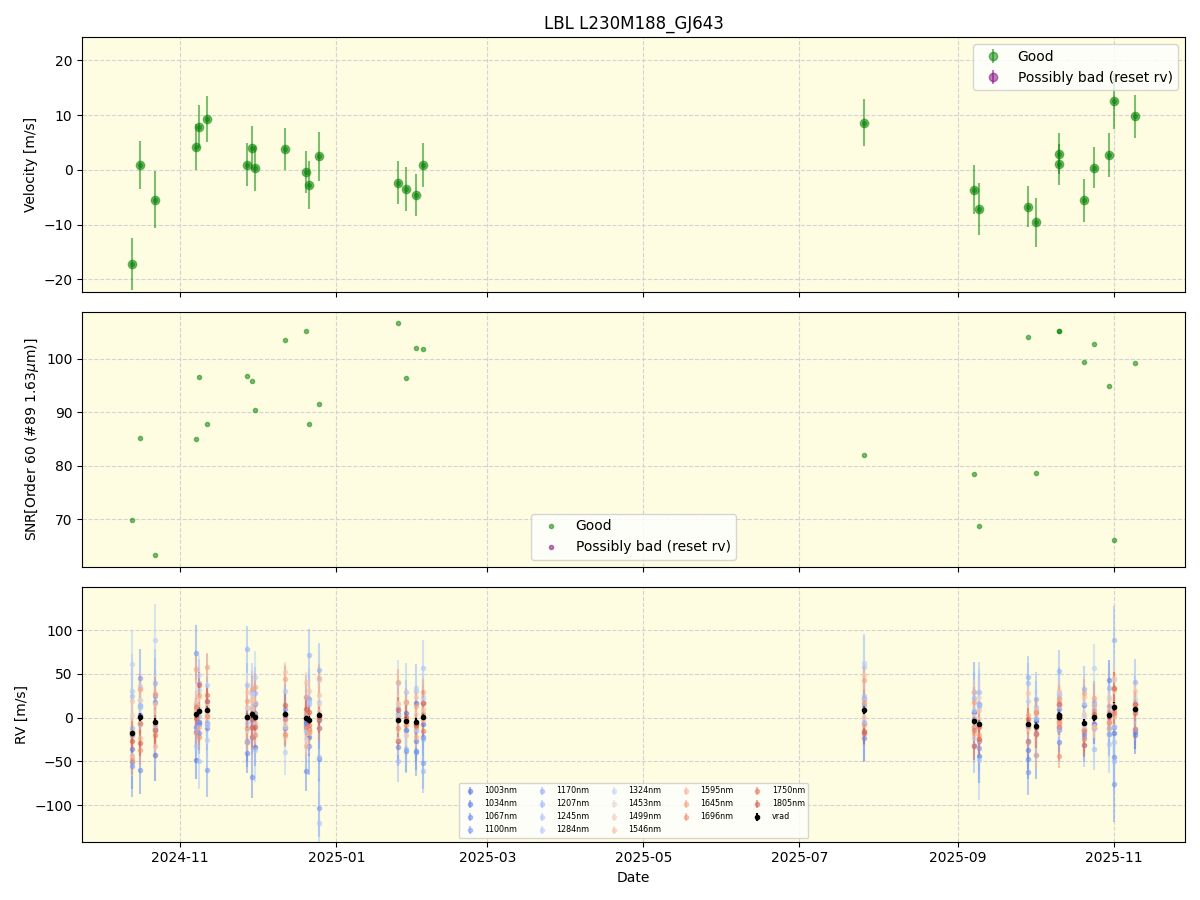Image resolution: width=1200 pixels, height=900 pixels.
Task: Click the 50 tick on RV axis
Action: coord(65,675)
